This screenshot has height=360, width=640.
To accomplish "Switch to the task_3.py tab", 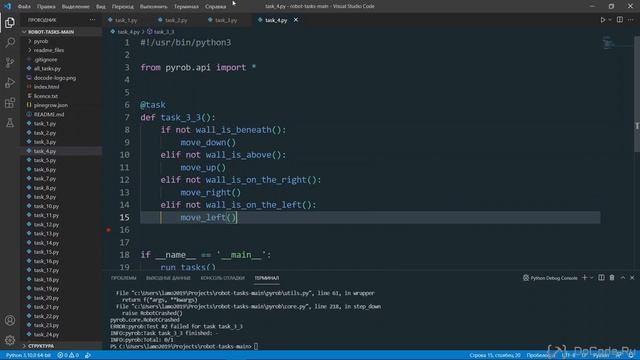I will 226,20.
